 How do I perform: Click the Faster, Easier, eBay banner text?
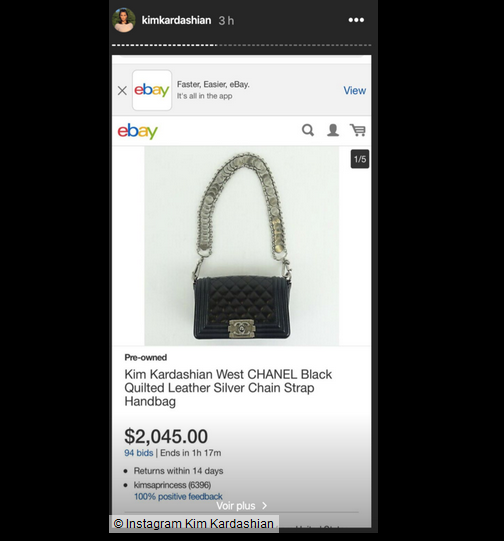(x=213, y=85)
